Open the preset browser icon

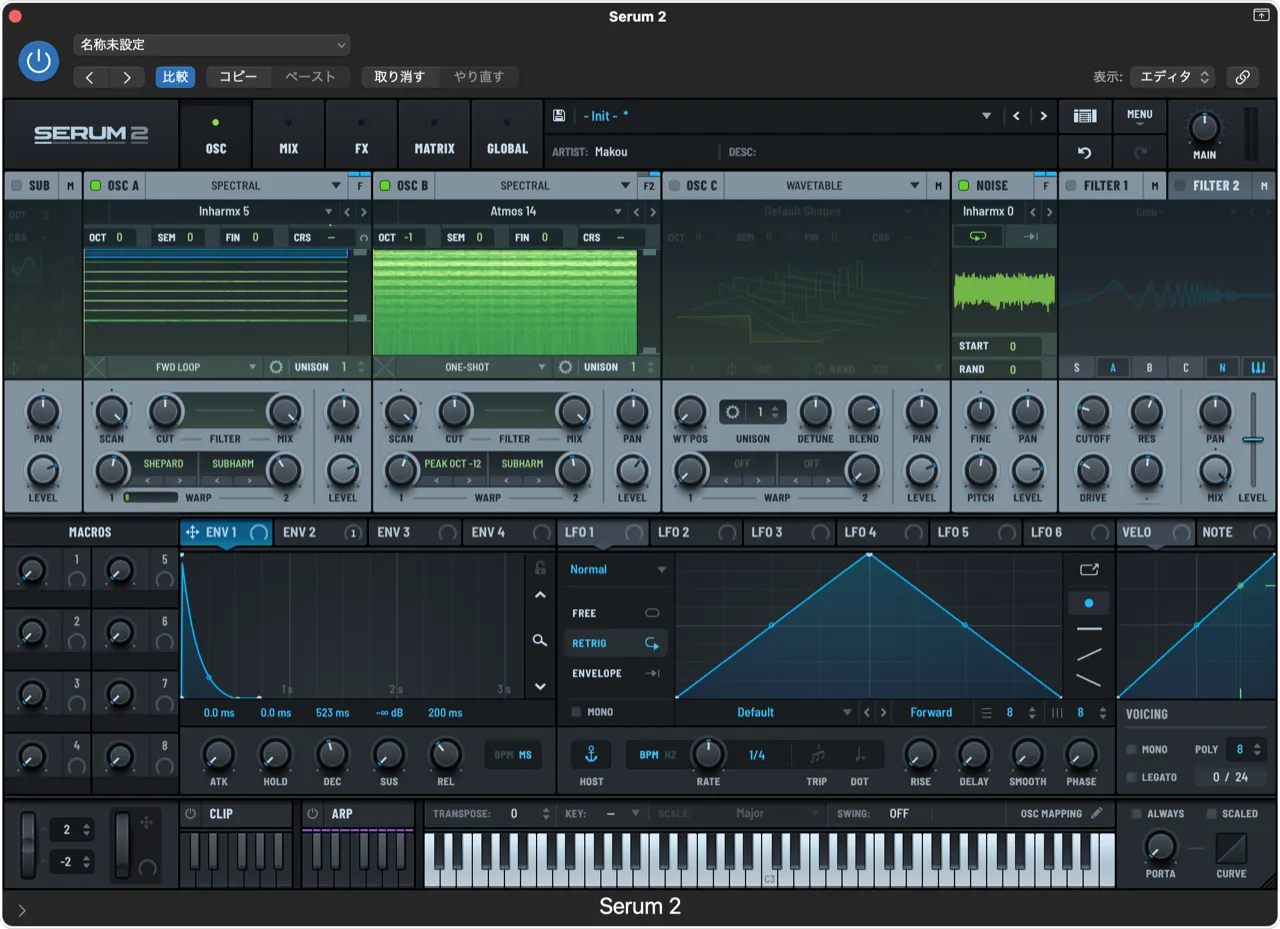(1085, 116)
